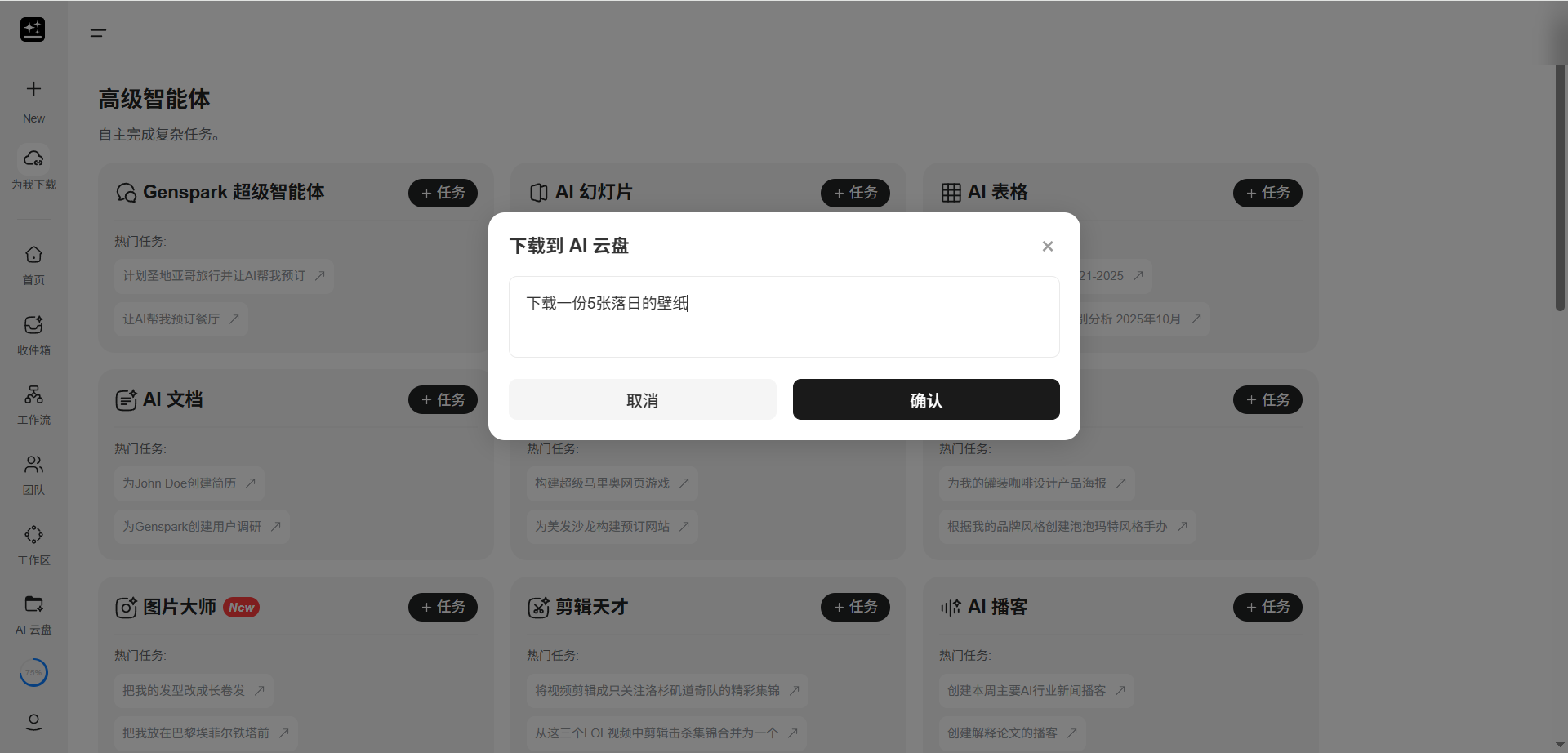The image size is (1568, 753).
Task: Add a task to Genspark 超级智能体
Action: [x=443, y=193]
